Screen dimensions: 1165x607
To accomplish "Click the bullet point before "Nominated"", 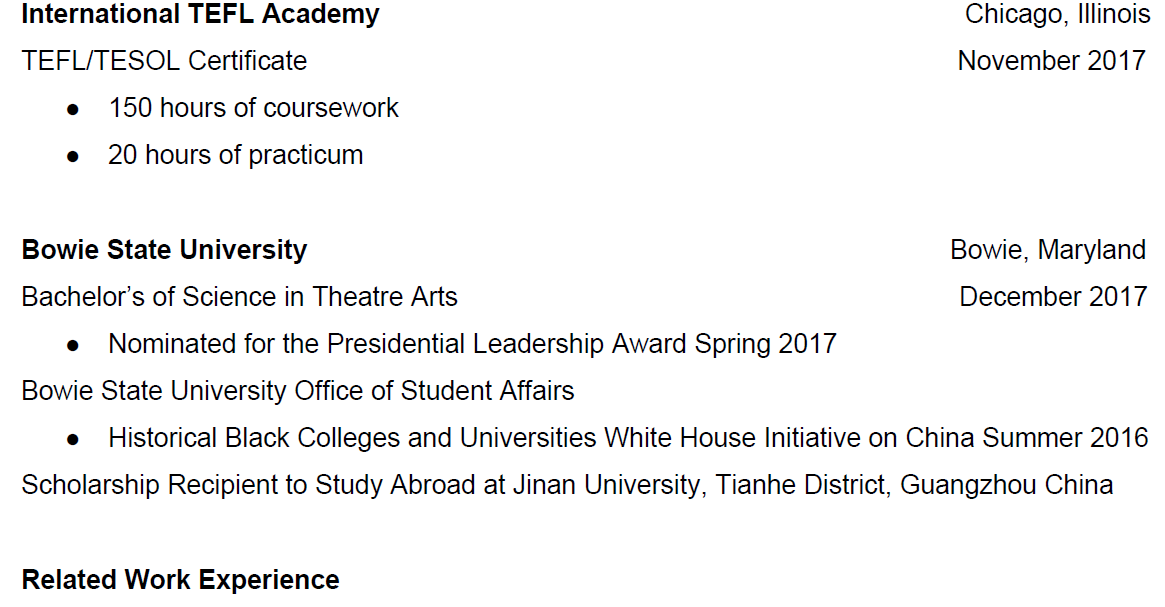I will coord(73,345).
